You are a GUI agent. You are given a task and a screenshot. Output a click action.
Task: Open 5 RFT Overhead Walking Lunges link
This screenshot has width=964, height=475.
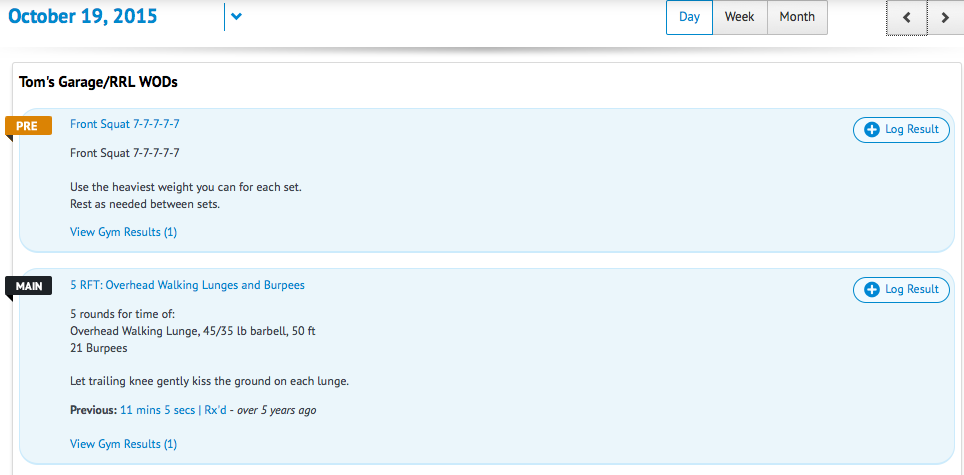click(188, 285)
